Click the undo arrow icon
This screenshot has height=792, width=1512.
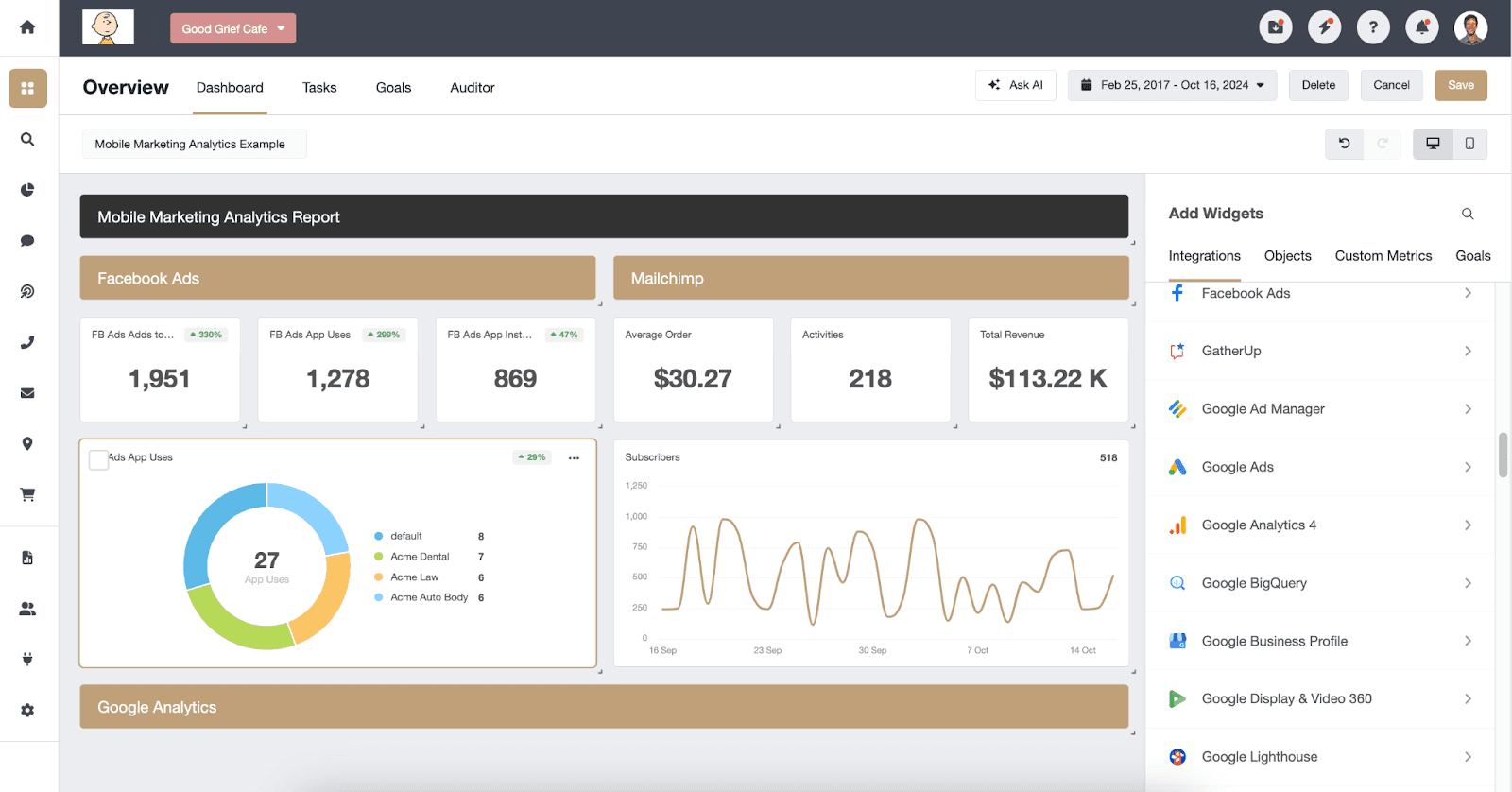coord(1344,144)
